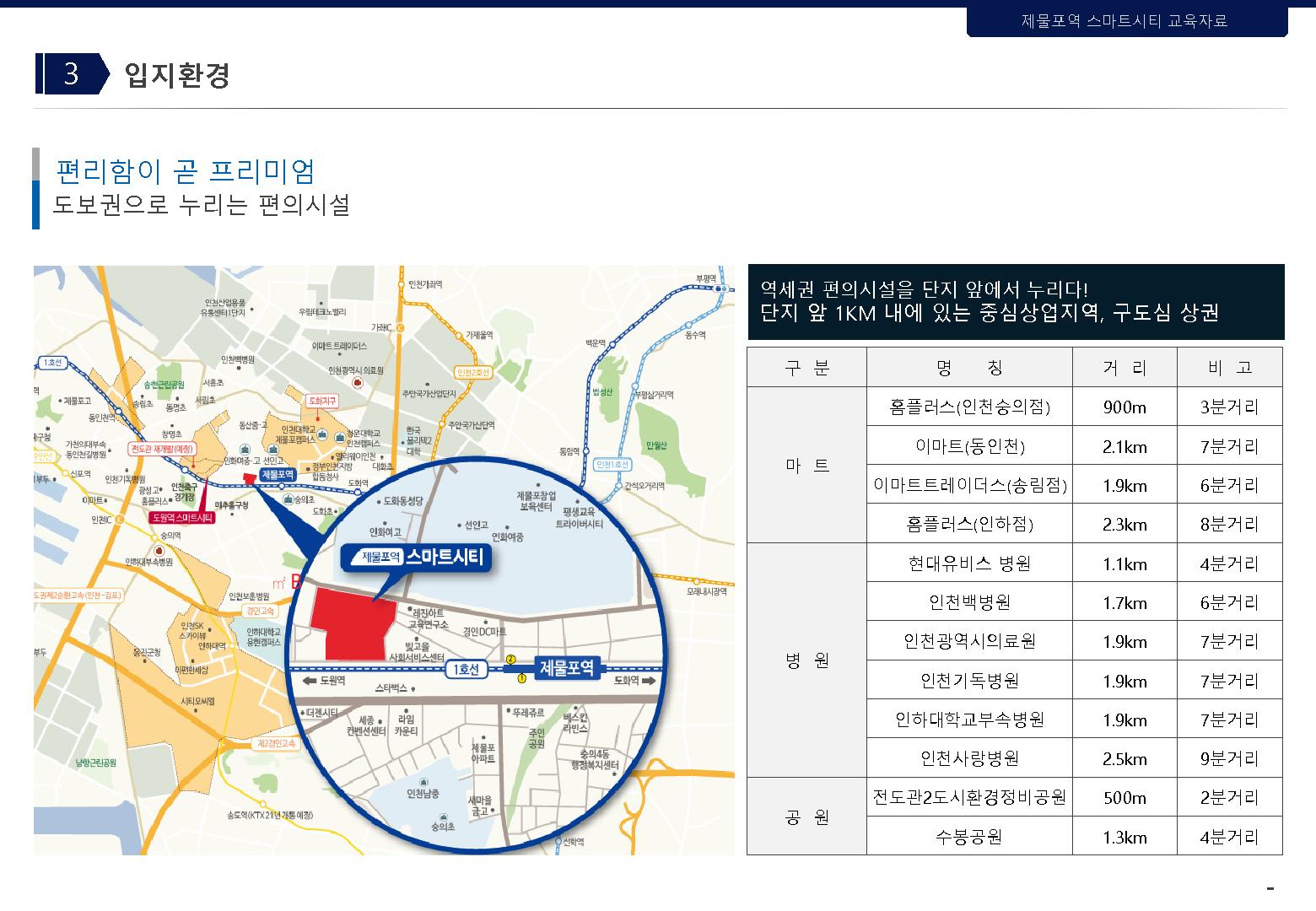Click the '제물포역 스마트시티' callout bubble
Image resolution: width=1316 pixels, height=911 pixels.
(416, 557)
